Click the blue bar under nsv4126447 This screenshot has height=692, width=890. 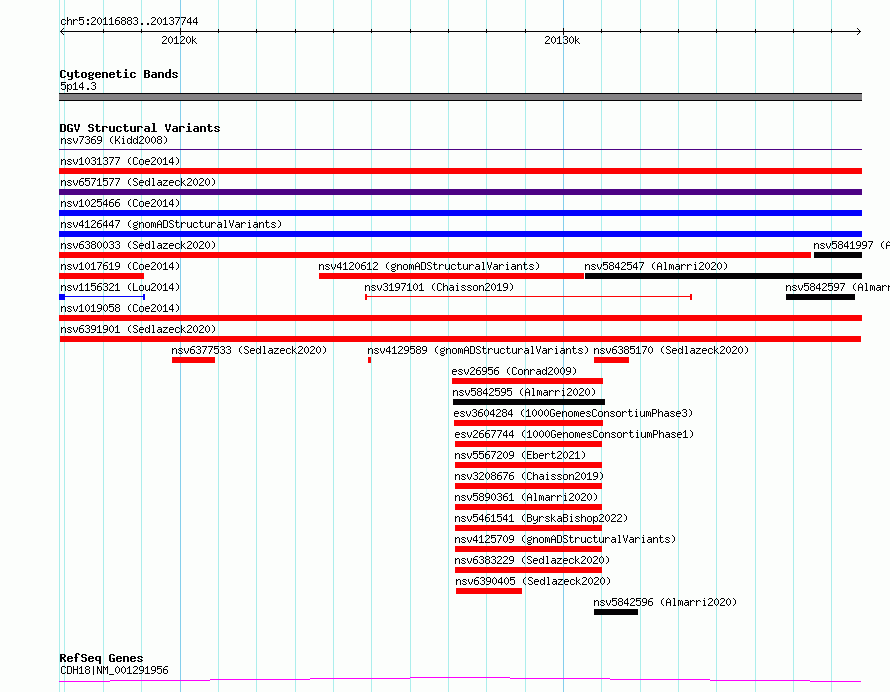tap(460, 234)
